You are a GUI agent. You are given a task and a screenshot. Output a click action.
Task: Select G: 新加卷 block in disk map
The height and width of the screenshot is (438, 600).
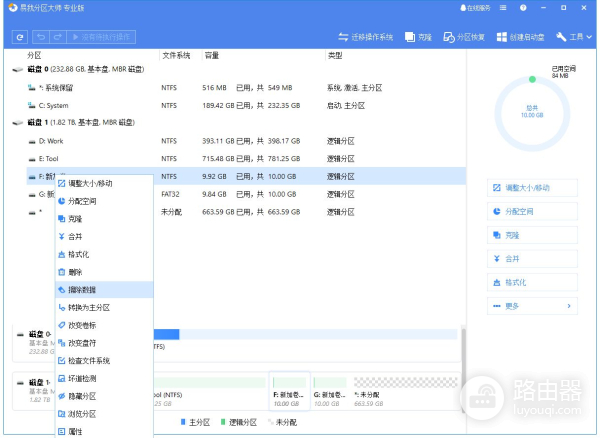[x=330, y=392]
